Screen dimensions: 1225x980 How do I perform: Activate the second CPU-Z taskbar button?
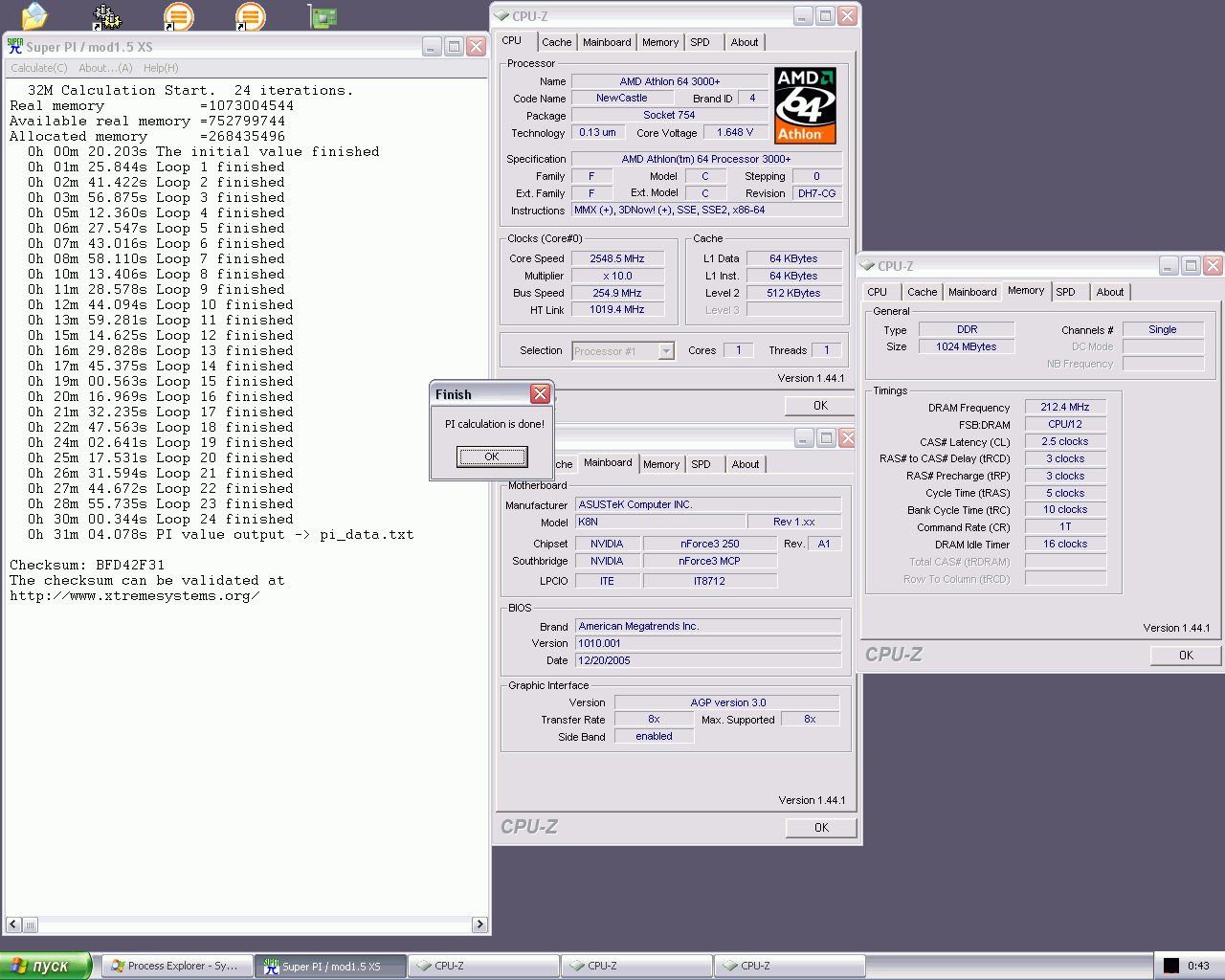636,966
